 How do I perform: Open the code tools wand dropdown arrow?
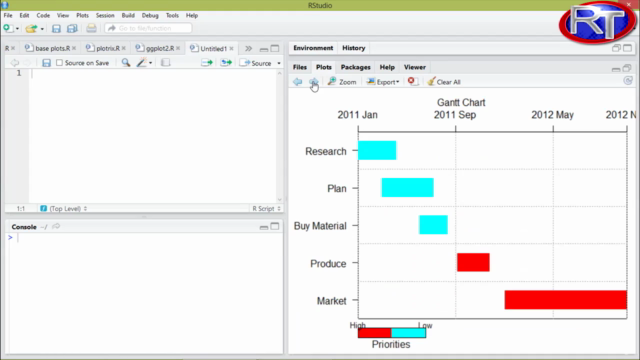click(x=151, y=63)
